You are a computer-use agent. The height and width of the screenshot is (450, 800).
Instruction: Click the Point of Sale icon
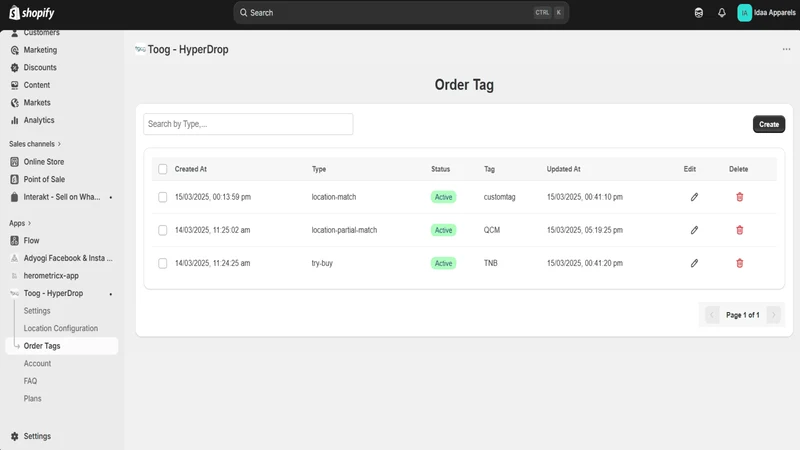point(14,180)
